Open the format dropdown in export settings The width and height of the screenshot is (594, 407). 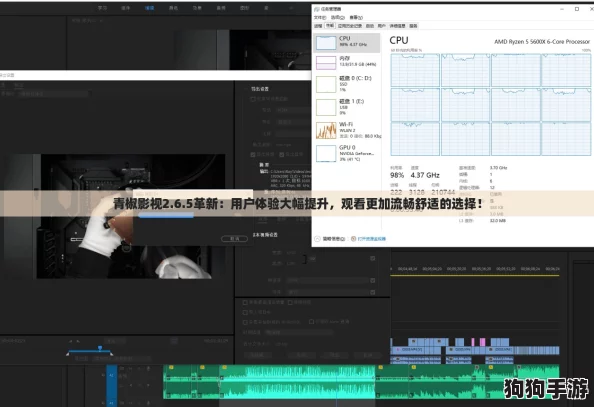(x=294, y=110)
